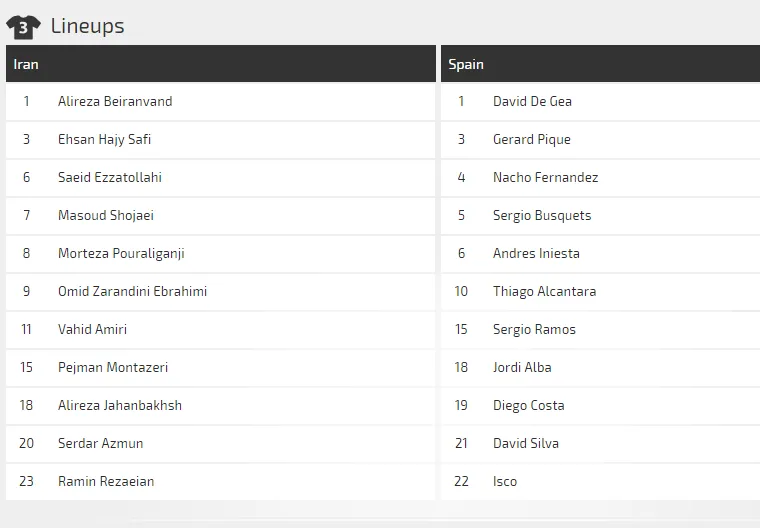760x528 pixels.
Task: Click the jersey icon beside Lineups
Action: [23, 27]
